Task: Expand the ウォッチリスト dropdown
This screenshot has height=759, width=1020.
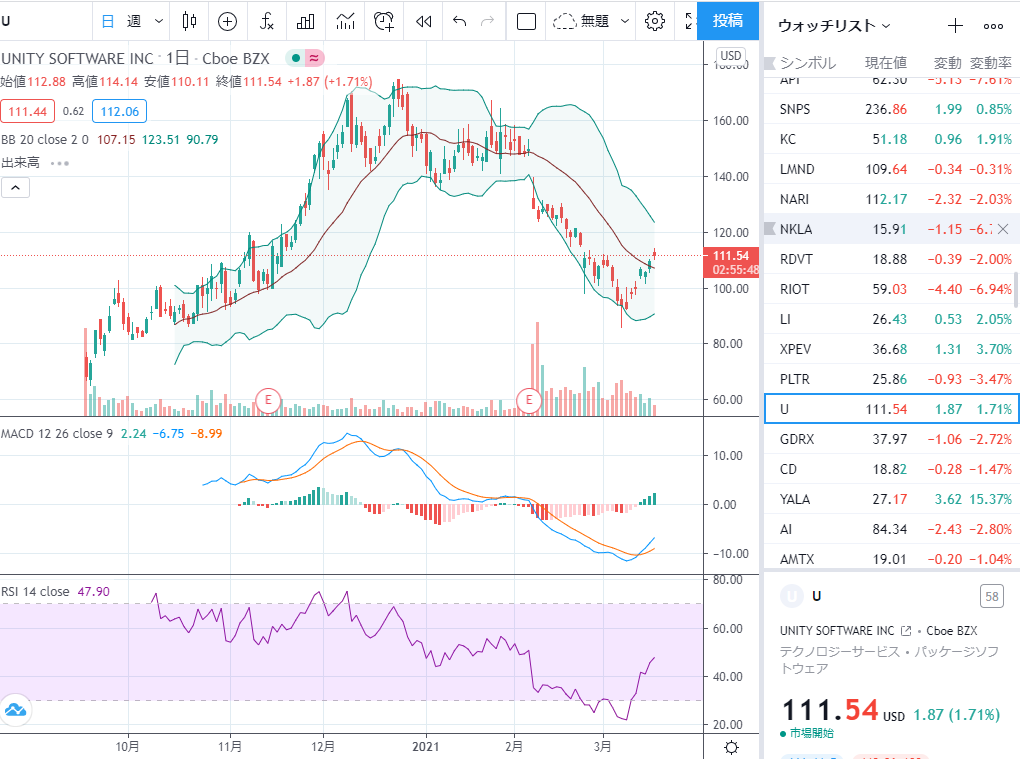Action: 835,26
